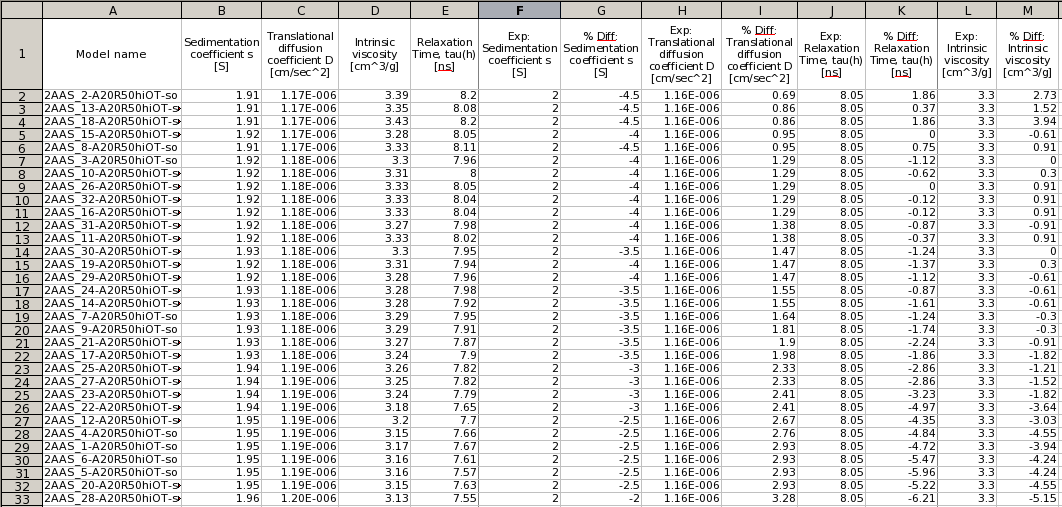1062x507 pixels.
Task: Select % diff diffusion value 1.81
Action: pos(759,330)
